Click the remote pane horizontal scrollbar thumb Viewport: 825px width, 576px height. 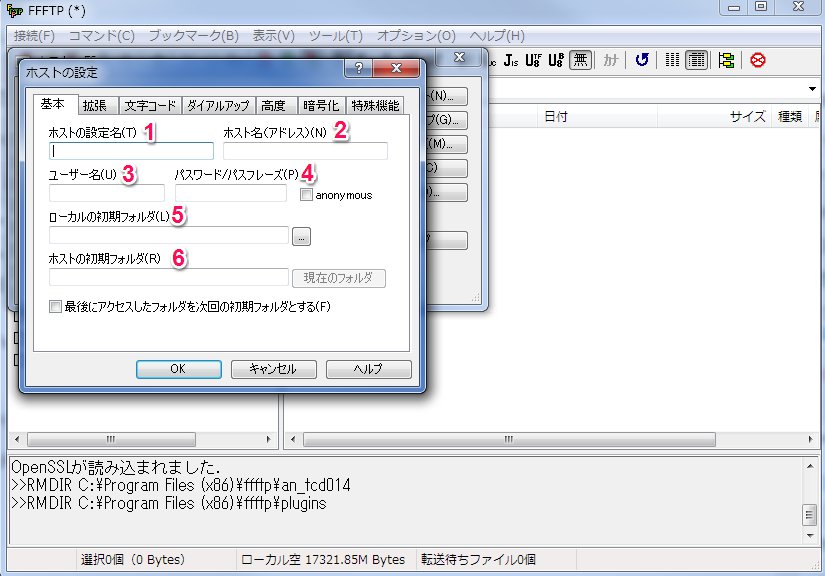click(x=509, y=439)
